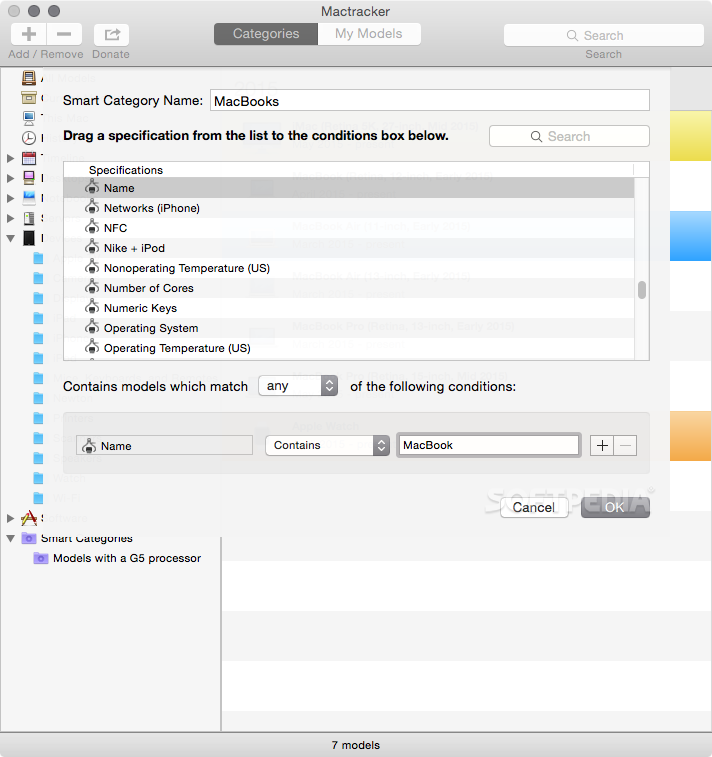Focus the toolbar Search field
Viewport: 712px width, 757px height.
pos(603,35)
